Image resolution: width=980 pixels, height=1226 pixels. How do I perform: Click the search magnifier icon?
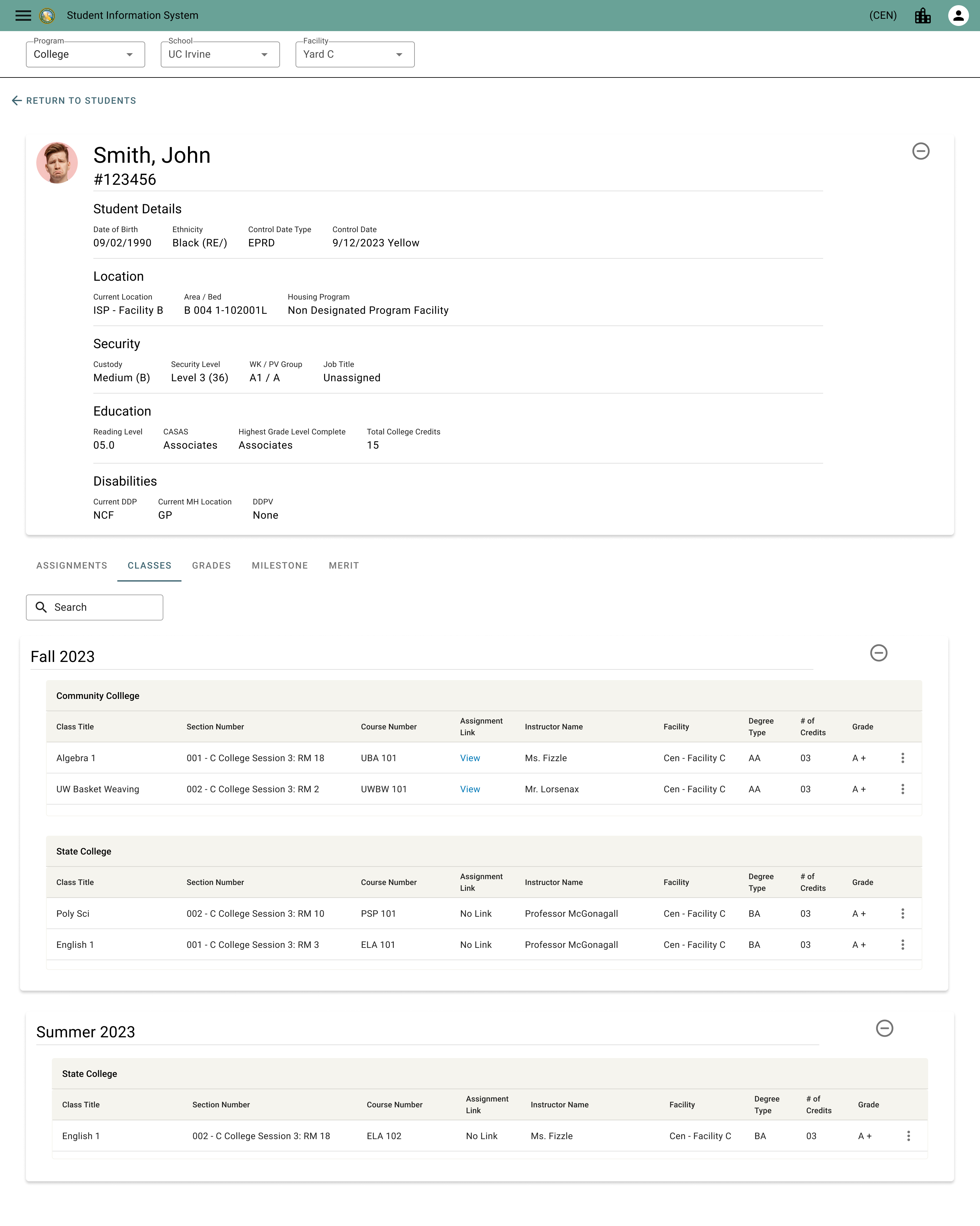[x=41, y=607]
